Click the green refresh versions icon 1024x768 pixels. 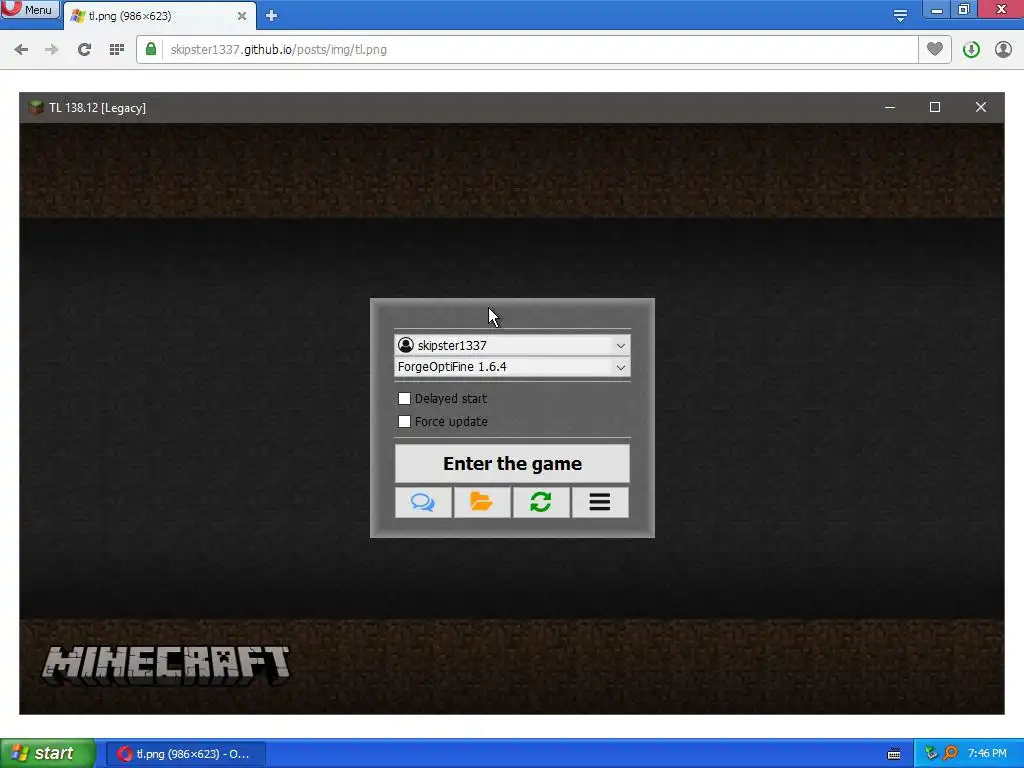point(541,502)
